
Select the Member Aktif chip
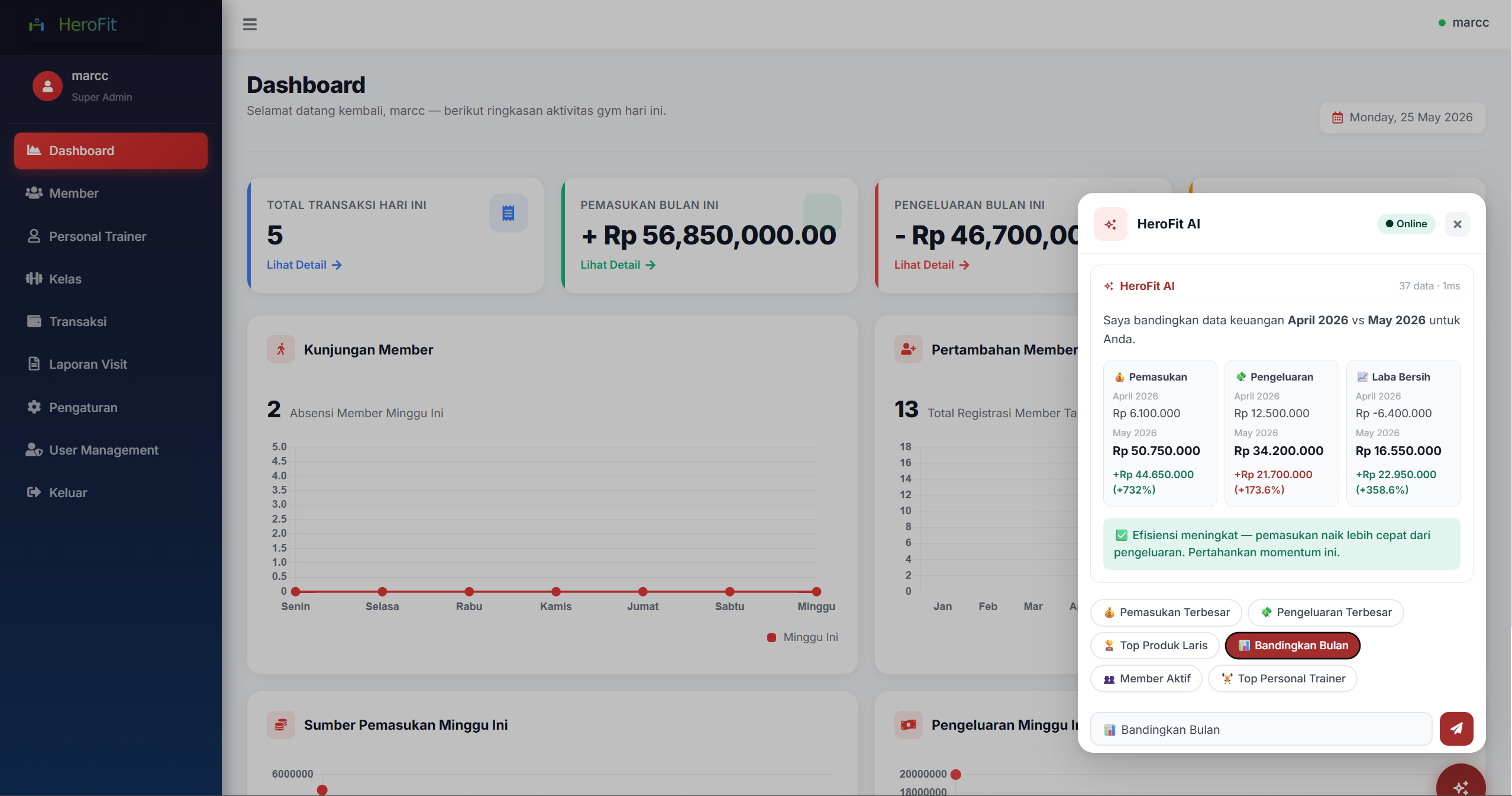1146,678
